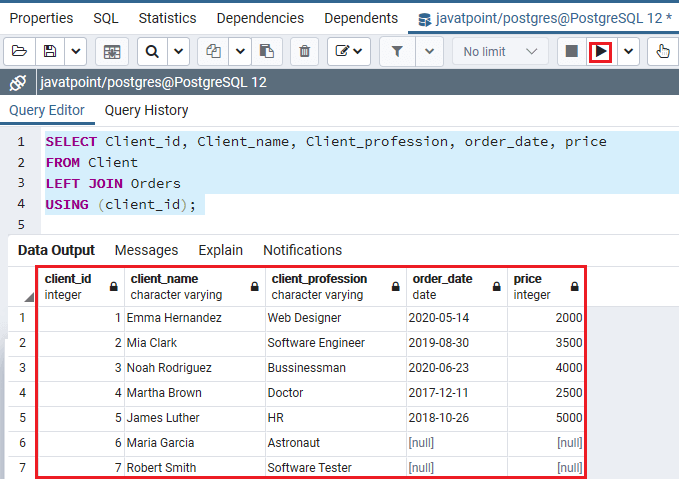The height and width of the screenshot is (479, 679).
Task: Click the lock icon in client_profession header
Action: (395, 286)
